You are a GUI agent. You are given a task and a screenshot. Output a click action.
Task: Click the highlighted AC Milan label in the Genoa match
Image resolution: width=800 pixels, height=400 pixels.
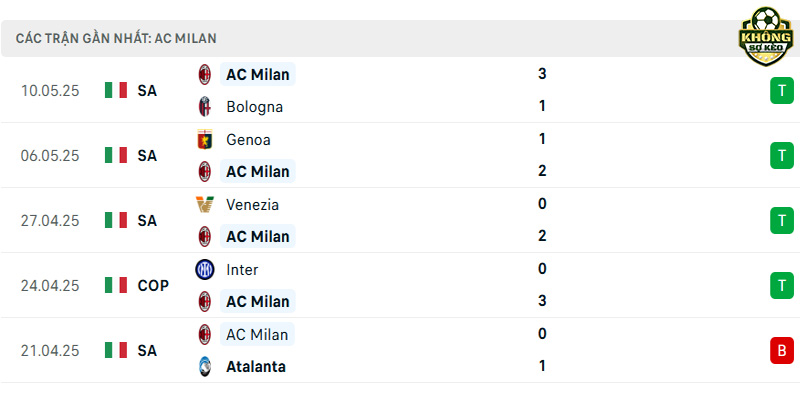click(258, 171)
